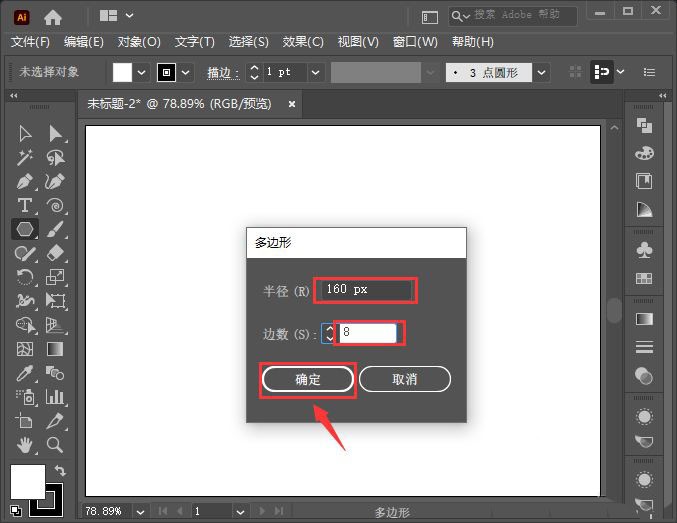Choose the Perspective Grid tool
This screenshot has width=677, height=523.
point(55,325)
